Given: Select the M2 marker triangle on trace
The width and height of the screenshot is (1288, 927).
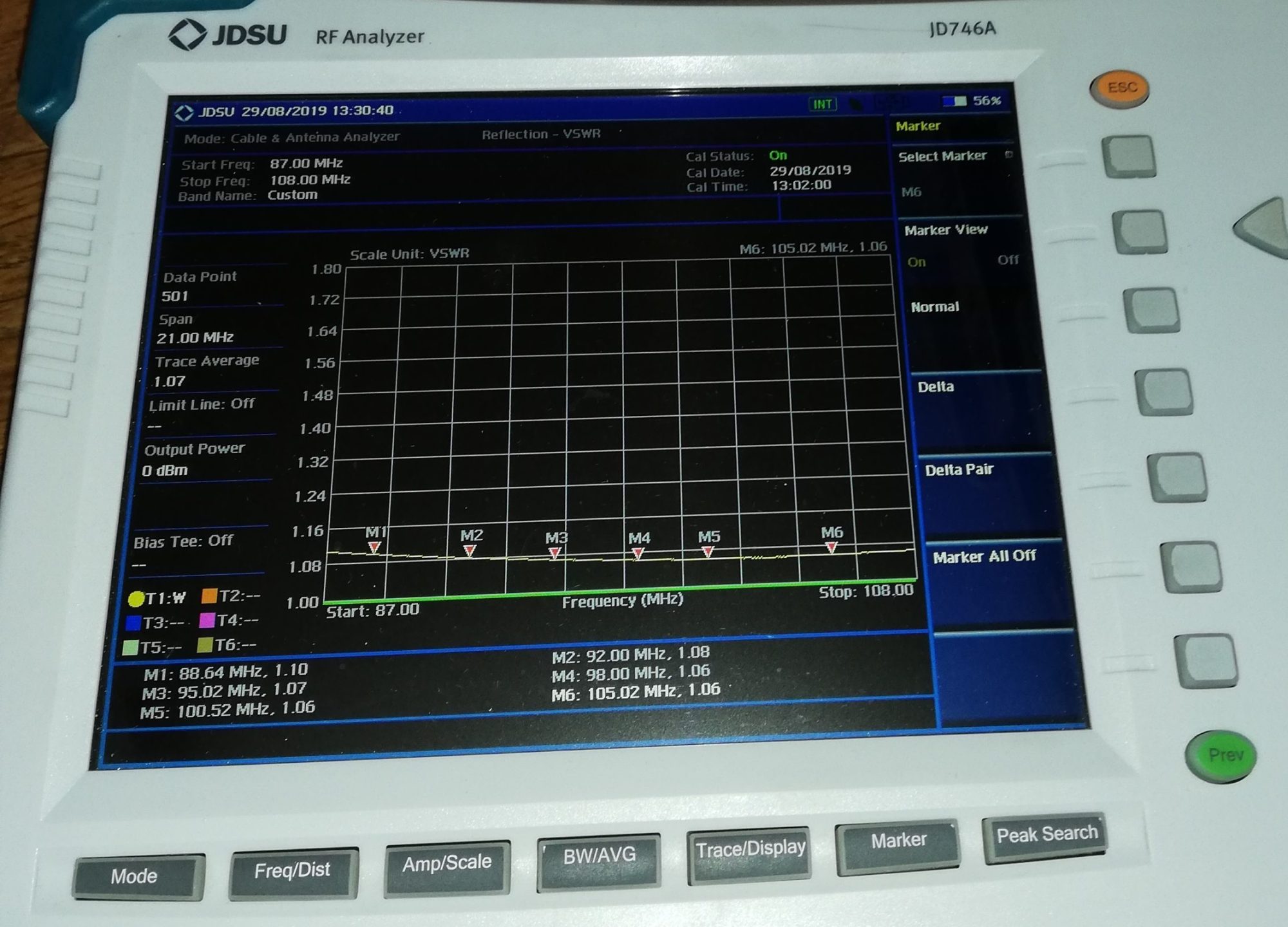Looking at the screenshot, I should coord(469,550).
